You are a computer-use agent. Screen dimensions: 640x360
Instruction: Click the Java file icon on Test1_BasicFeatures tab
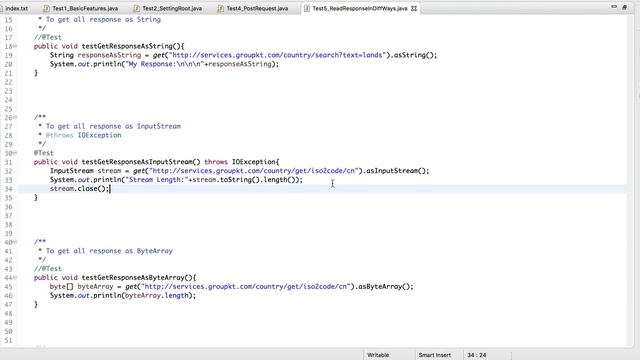click(47, 8)
